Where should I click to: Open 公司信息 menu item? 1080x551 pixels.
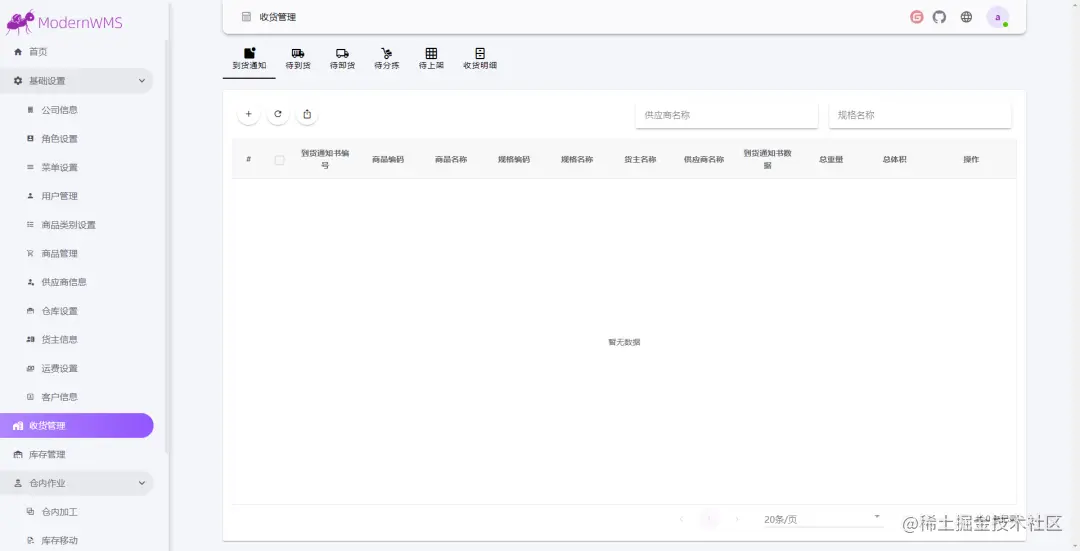point(76,110)
